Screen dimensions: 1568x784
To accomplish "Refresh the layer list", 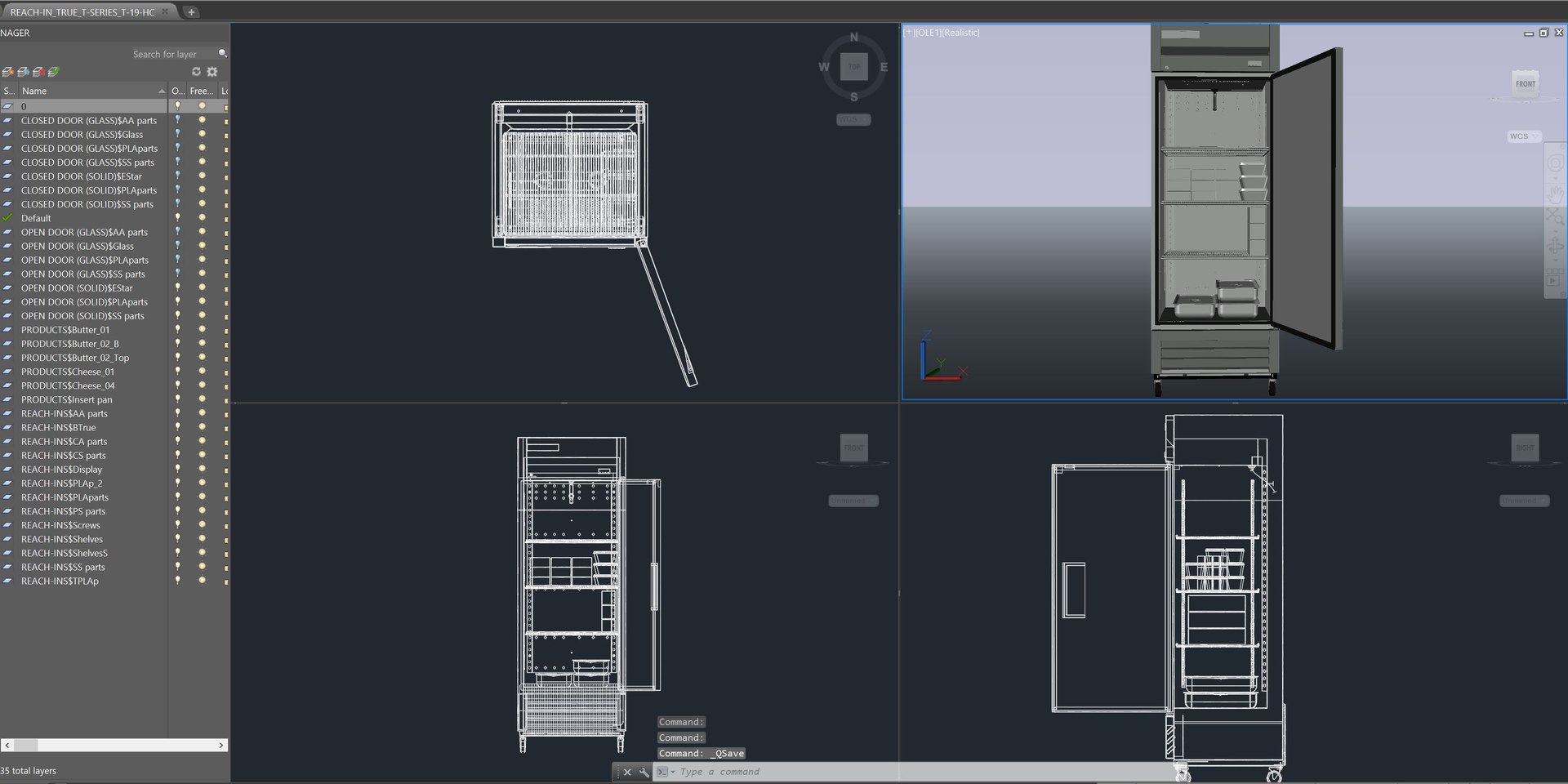I will coord(196,72).
